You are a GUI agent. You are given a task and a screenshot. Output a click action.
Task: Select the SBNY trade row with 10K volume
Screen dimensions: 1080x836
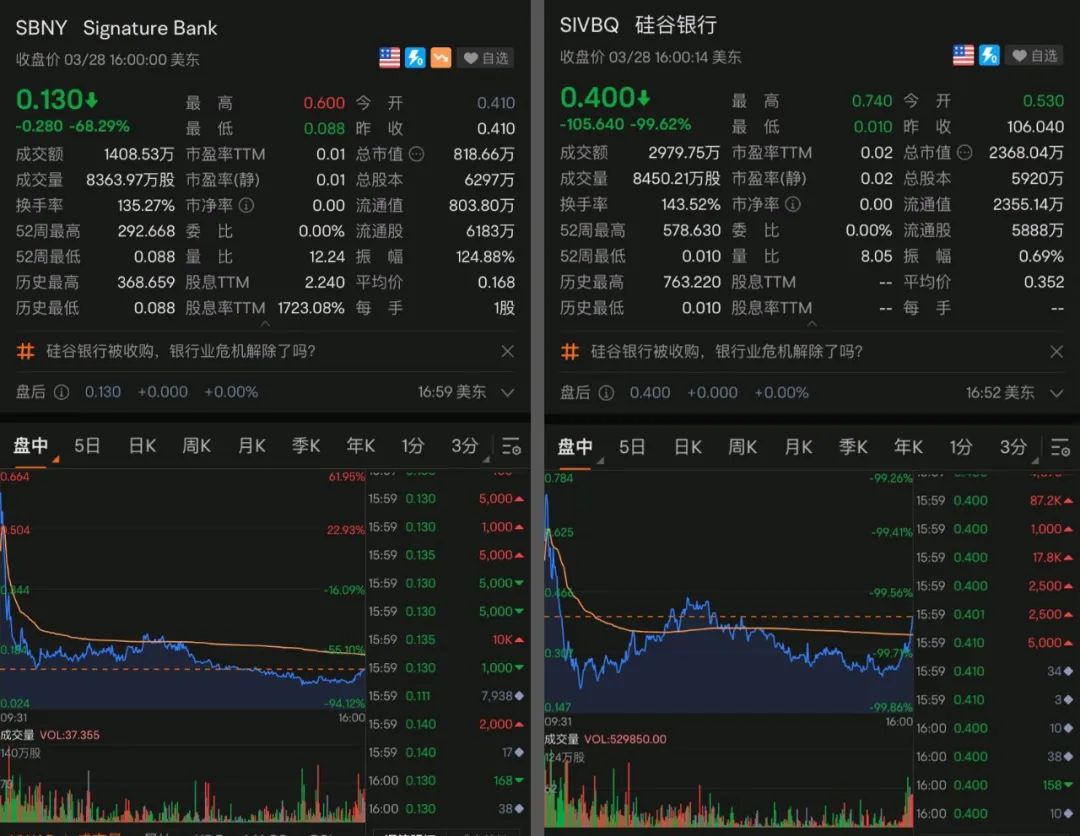[x=446, y=640]
